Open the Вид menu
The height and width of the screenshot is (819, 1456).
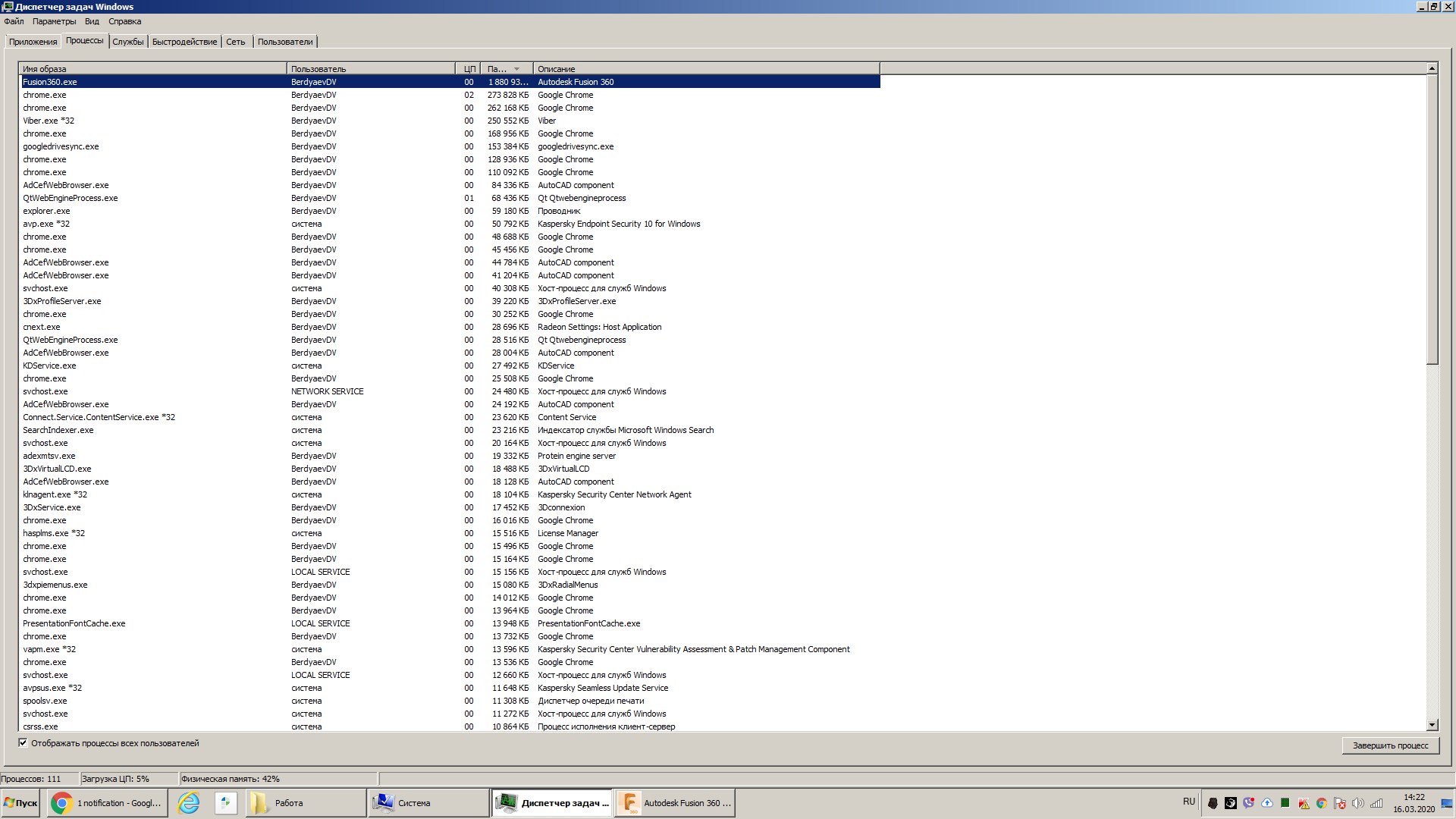click(x=92, y=21)
